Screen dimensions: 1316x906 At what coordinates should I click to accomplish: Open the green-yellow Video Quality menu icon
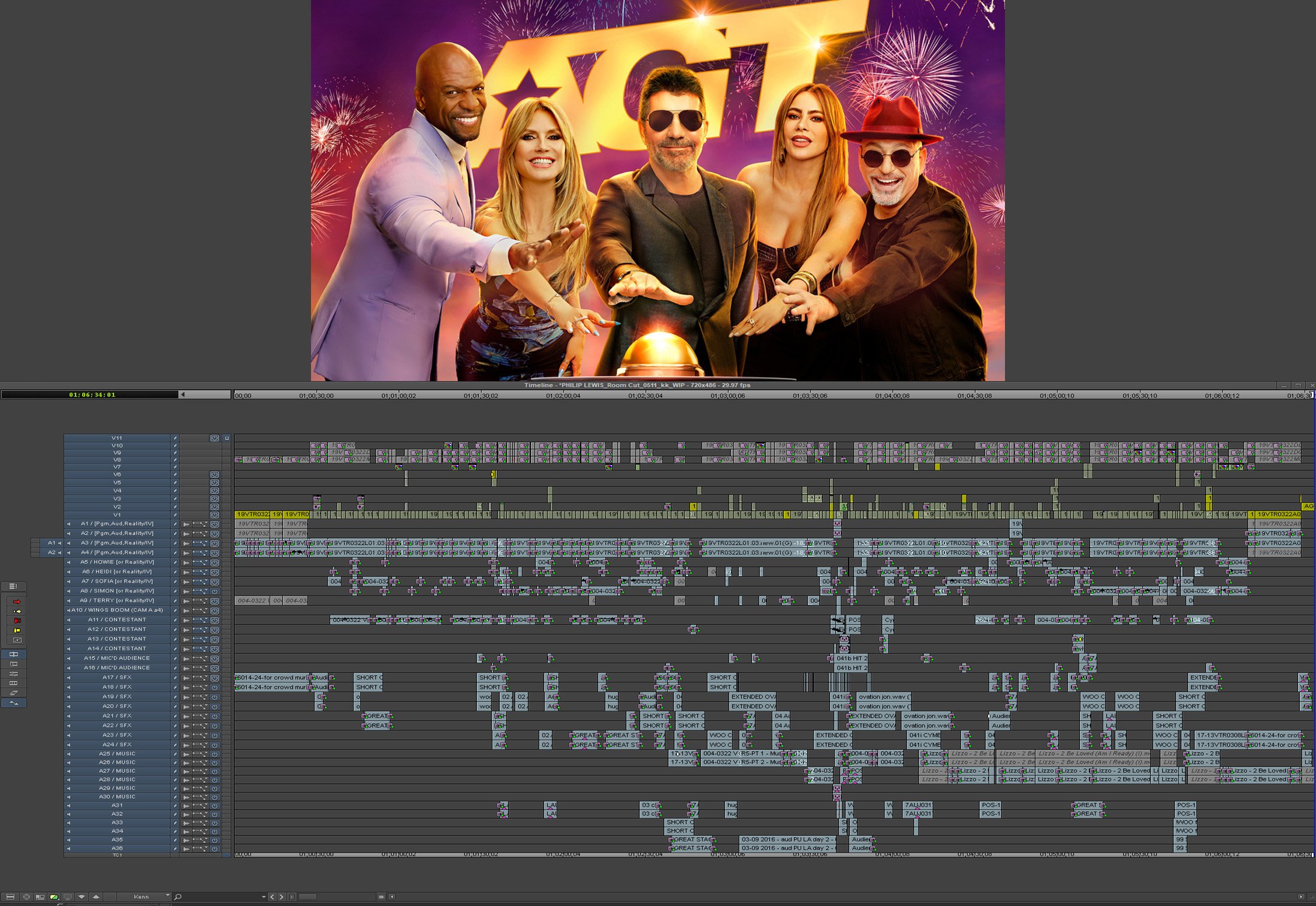tap(54, 897)
